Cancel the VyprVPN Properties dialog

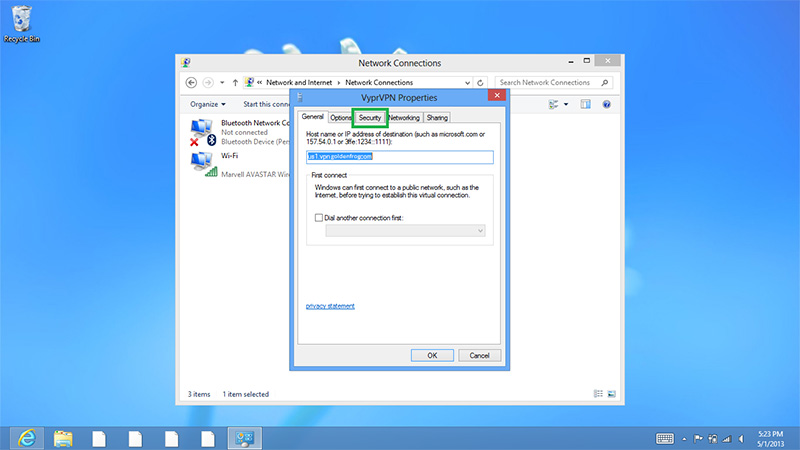point(479,355)
